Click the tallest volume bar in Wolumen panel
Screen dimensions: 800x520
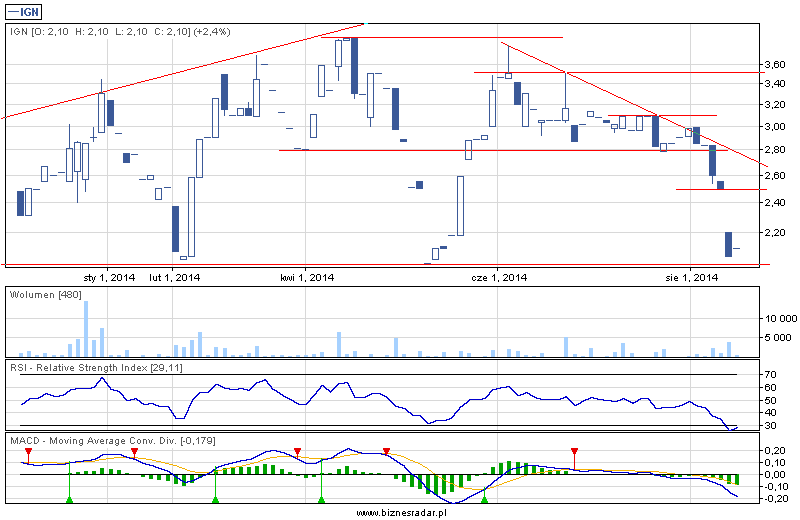[86, 328]
